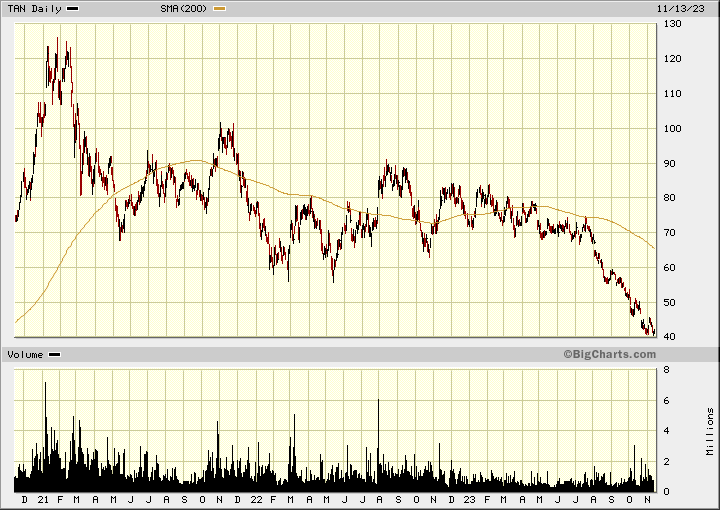Click the black TAN Daily legend swatch
The image size is (720, 510).
[73, 9]
